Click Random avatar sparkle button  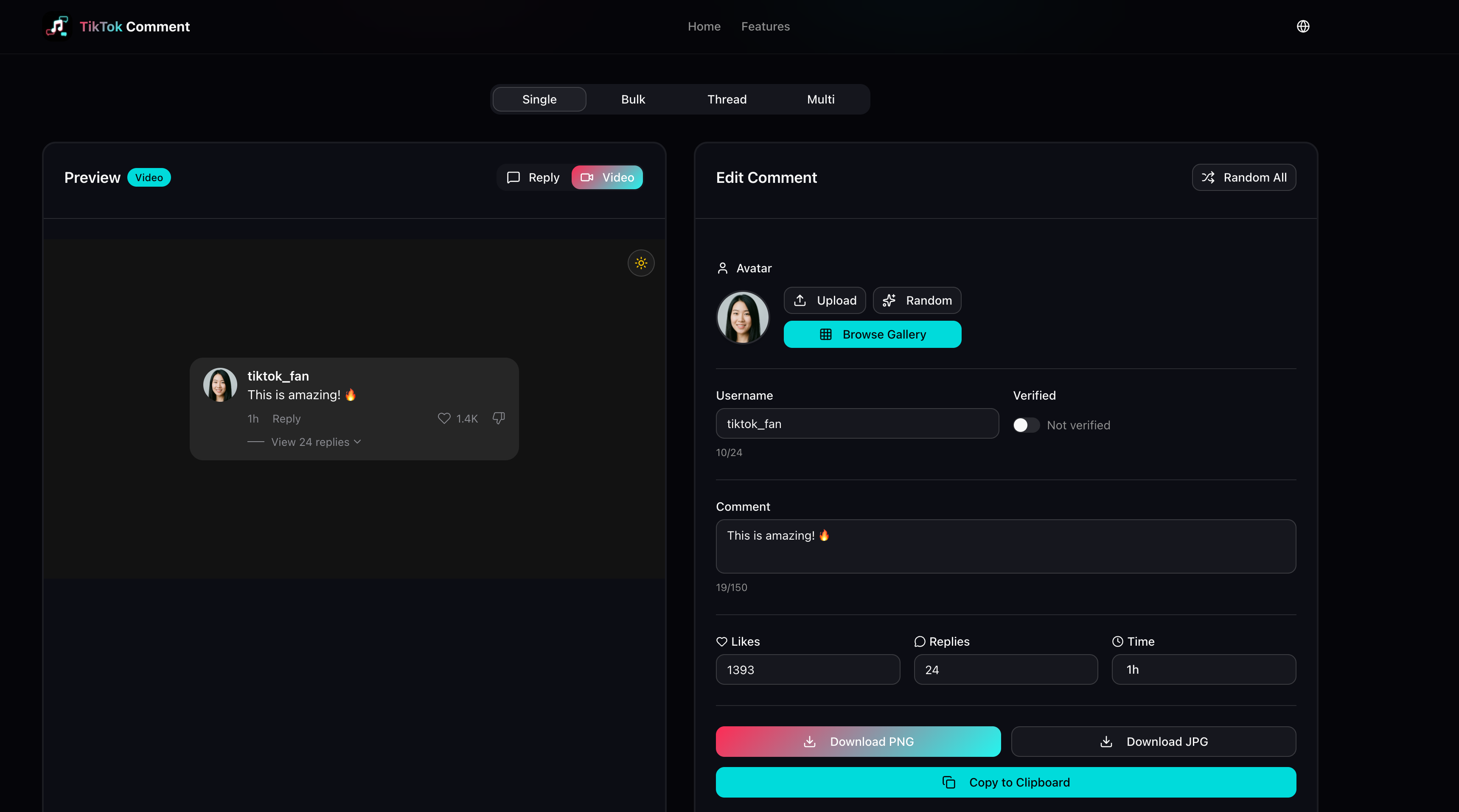click(x=916, y=301)
